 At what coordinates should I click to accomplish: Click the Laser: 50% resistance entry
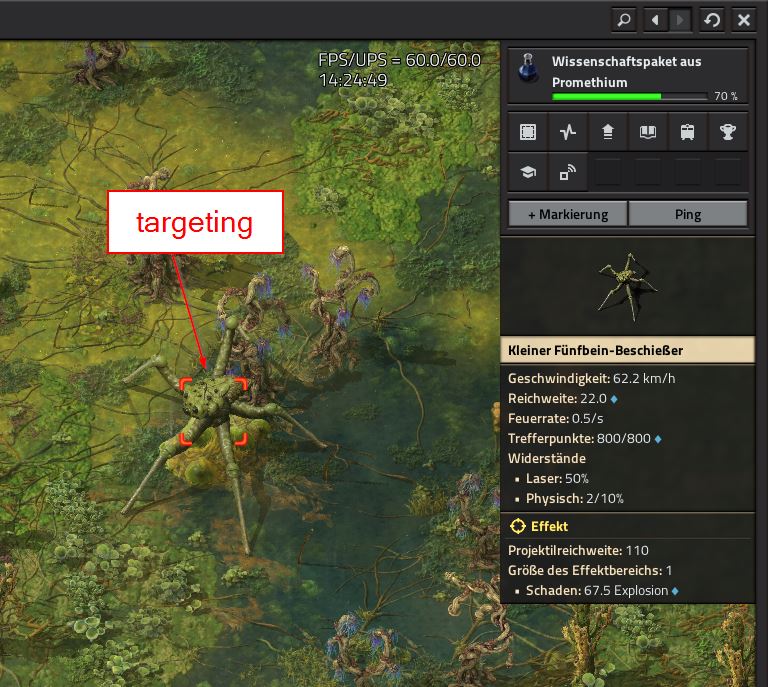[557, 478]
